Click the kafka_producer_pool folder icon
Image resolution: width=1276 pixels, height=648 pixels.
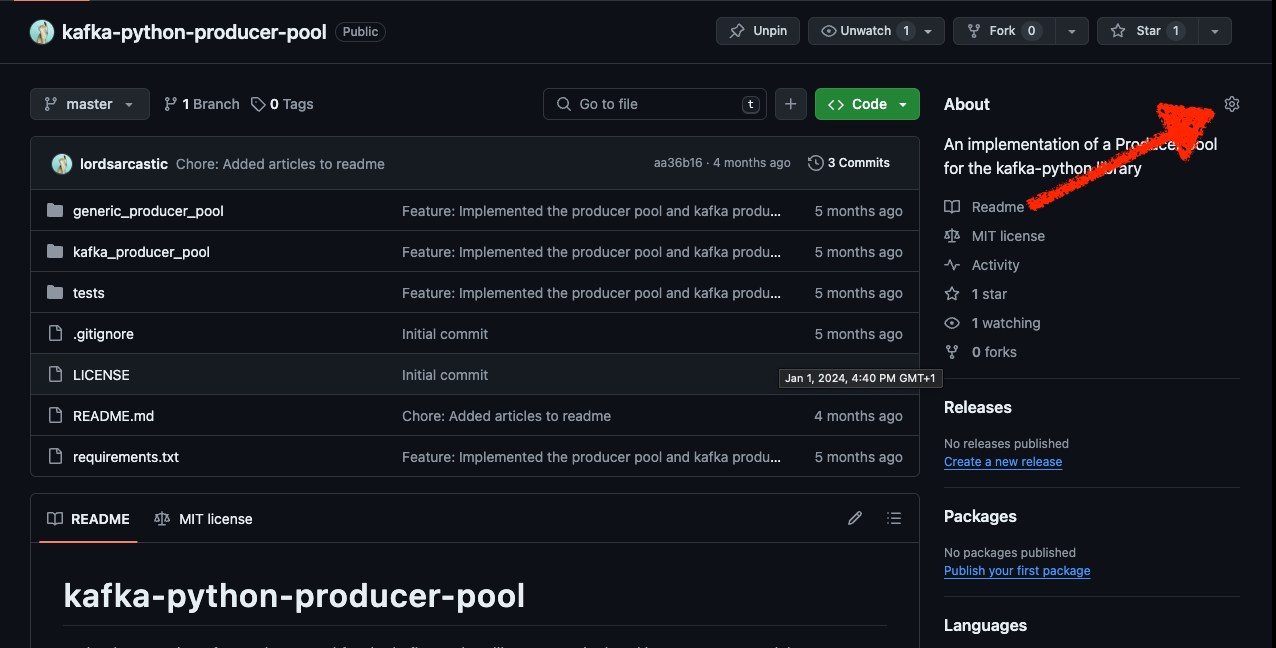55,252
